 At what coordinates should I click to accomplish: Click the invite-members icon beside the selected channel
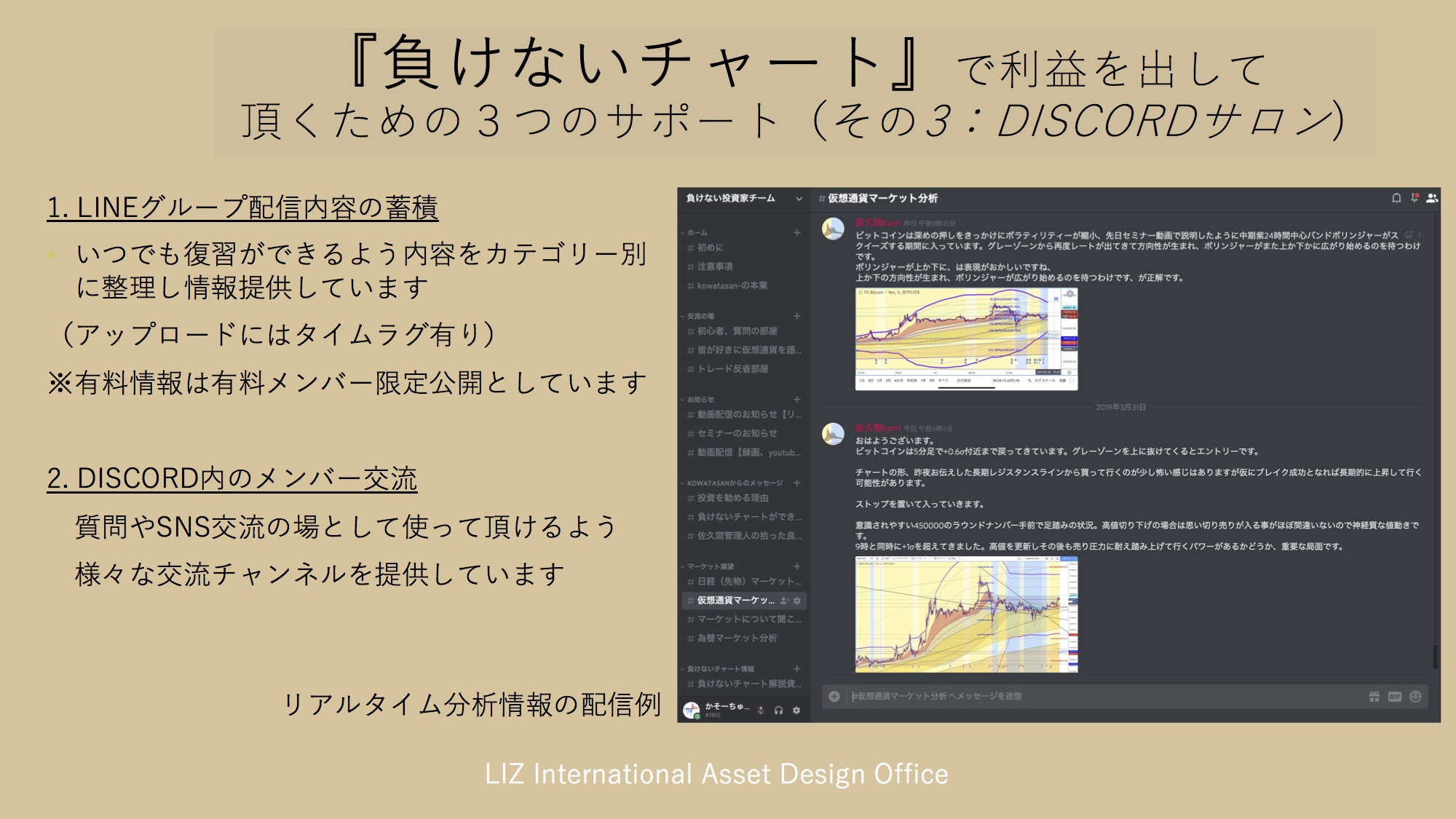[x=785, y=601]
